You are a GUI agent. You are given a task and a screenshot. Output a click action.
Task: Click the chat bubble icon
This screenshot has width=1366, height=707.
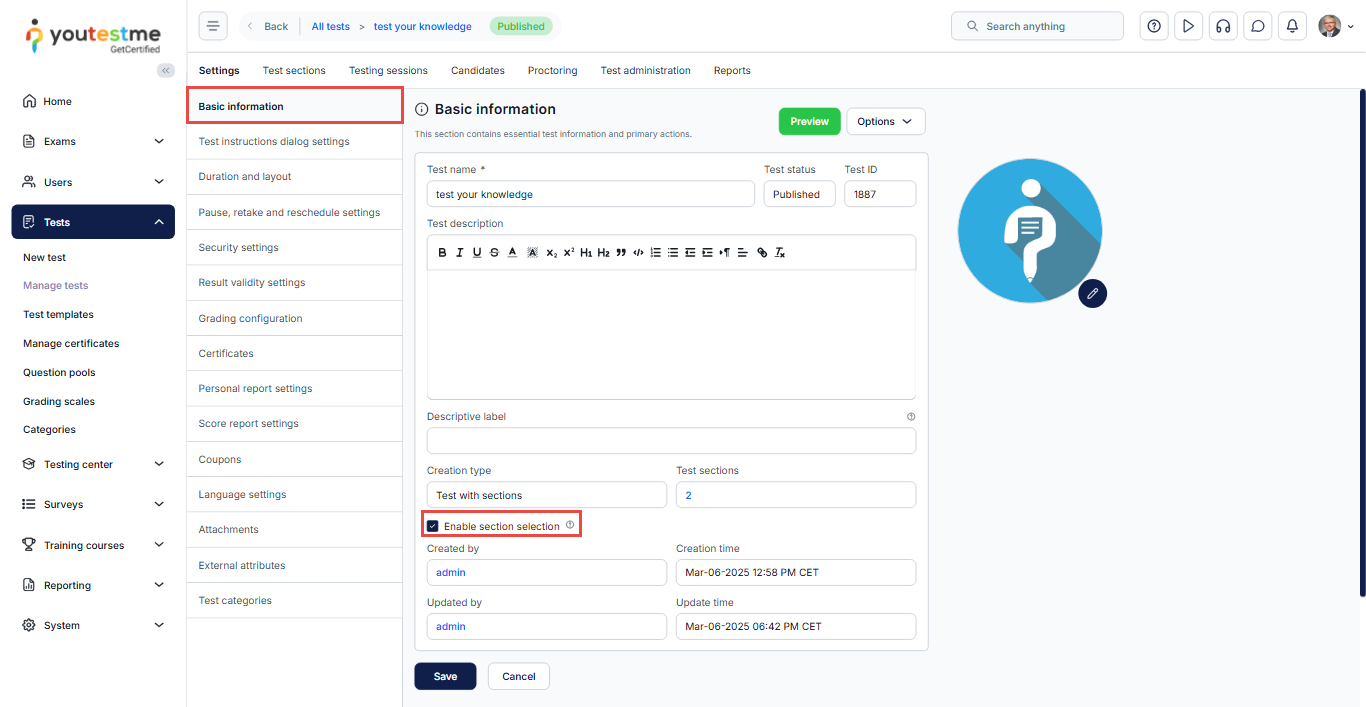pyautogui.click(x=1258, y=26)
